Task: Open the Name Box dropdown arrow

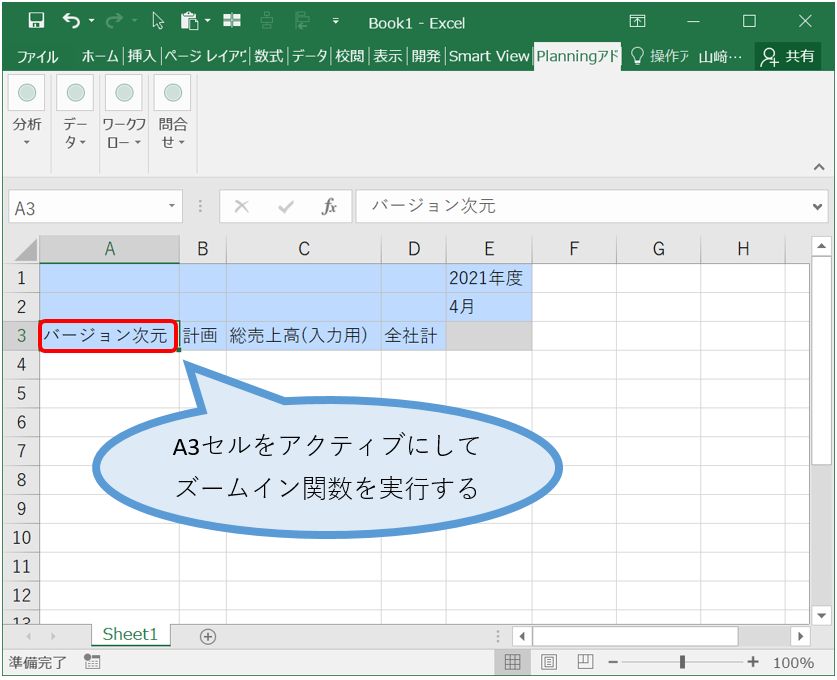Action: point(172,207)
